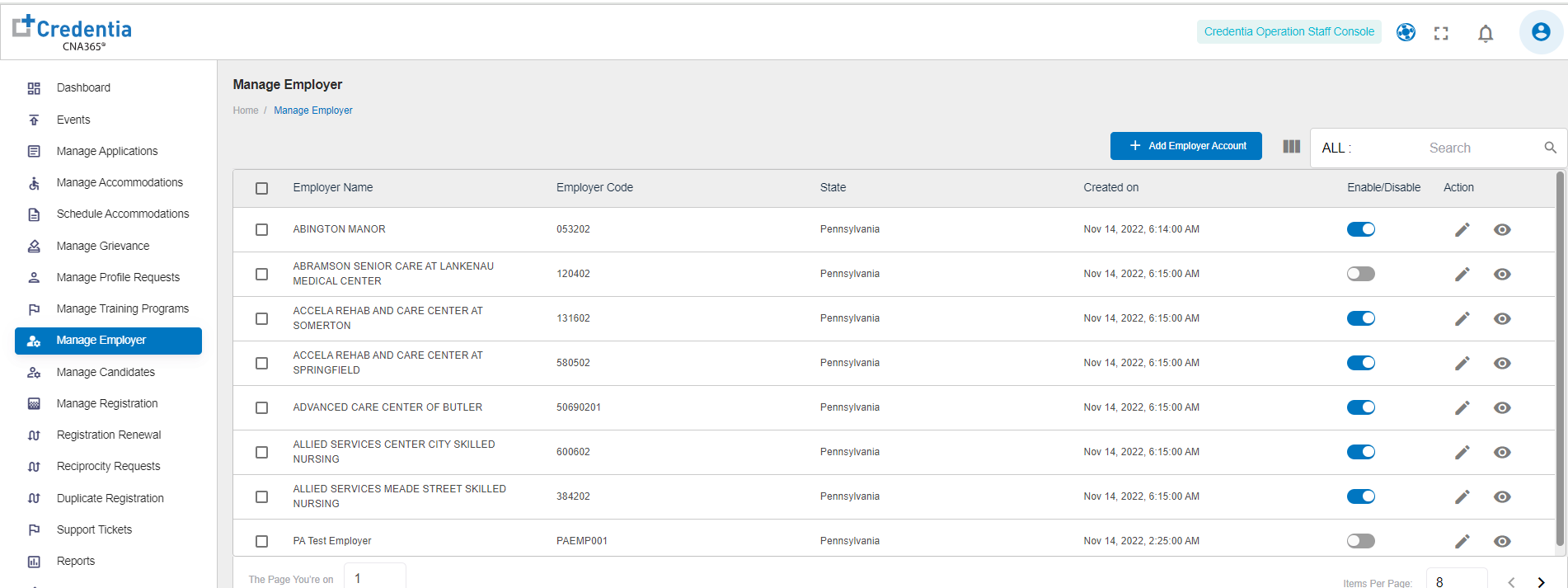This screenshot has width=1568, height=588.
Task: Tick the select-all checkbox in the table header
Action: point(262,188)
